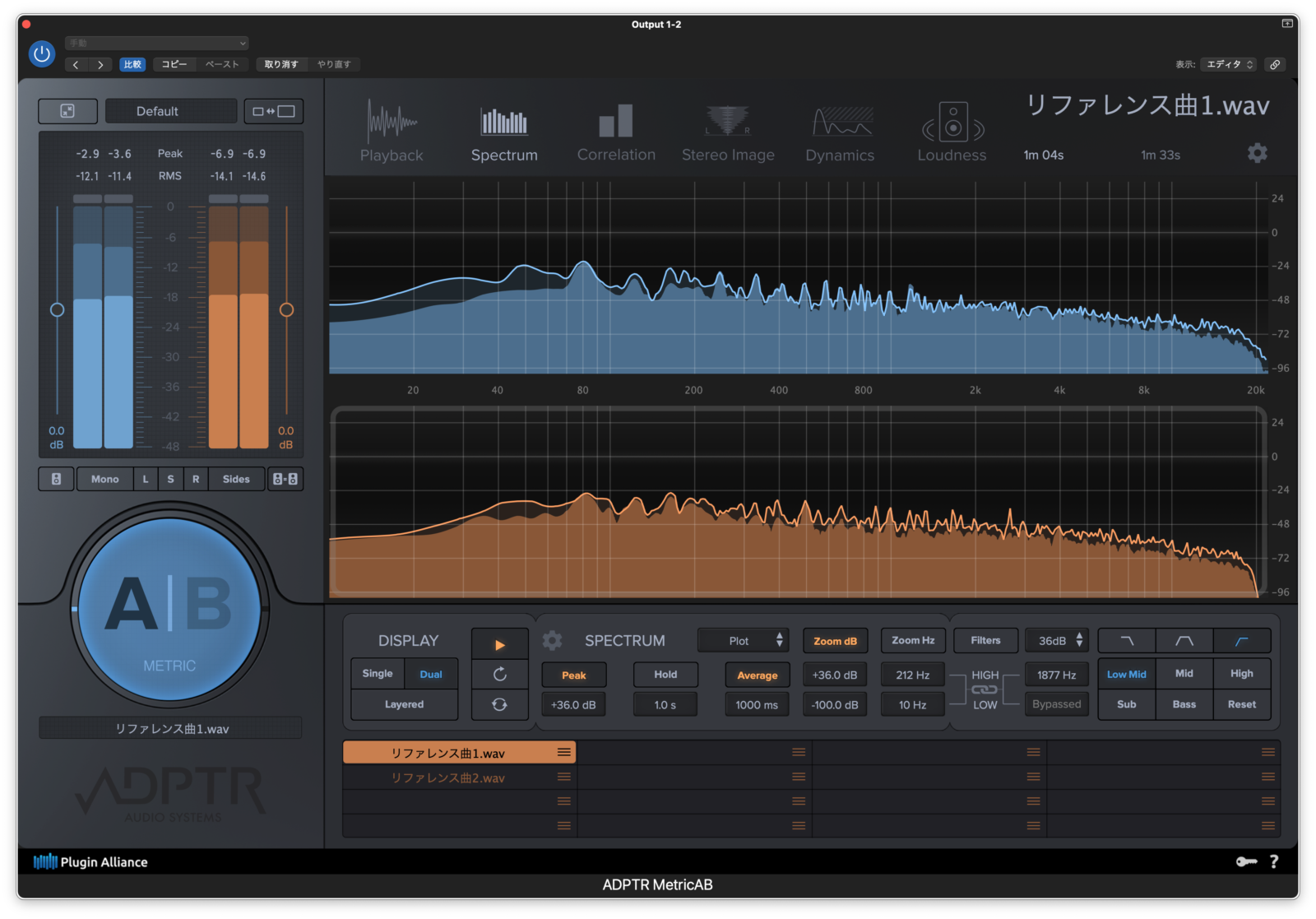Switch Display to Dual mode
This screenshot has width=1316, height=919.
431,673
